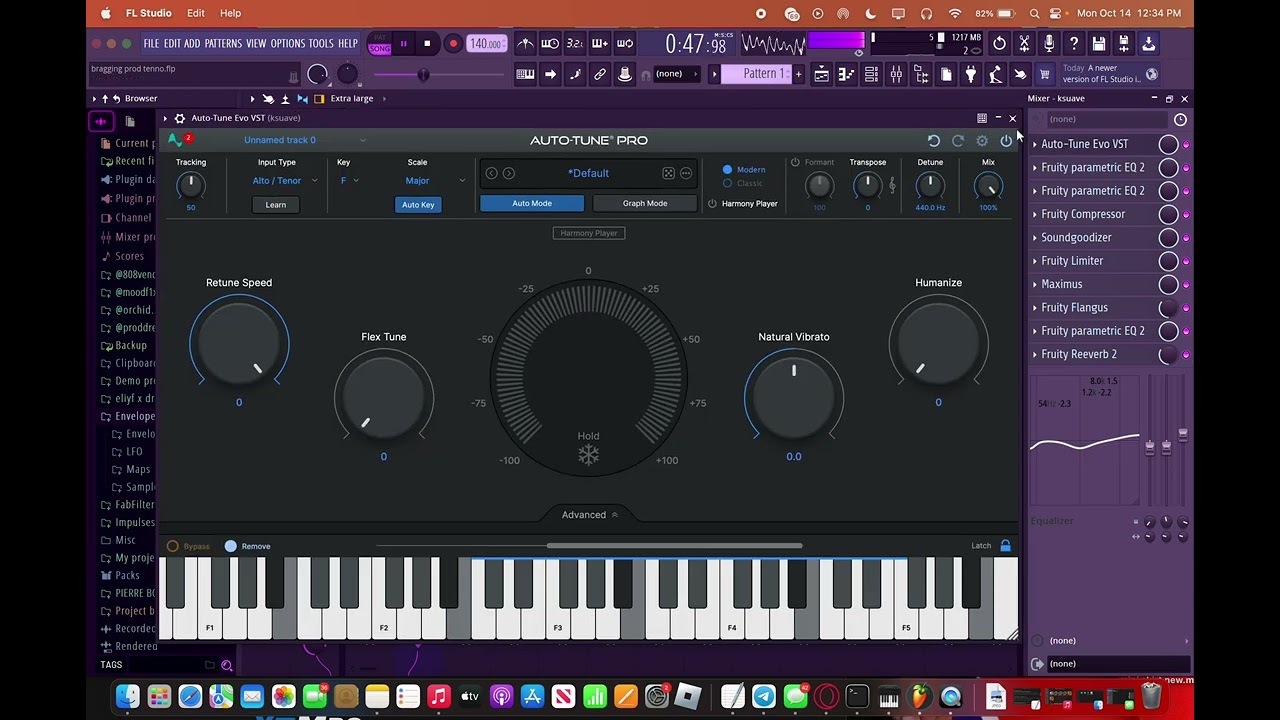
Task: Click the plugin wrapper settings gear
Action: [180, 118]
